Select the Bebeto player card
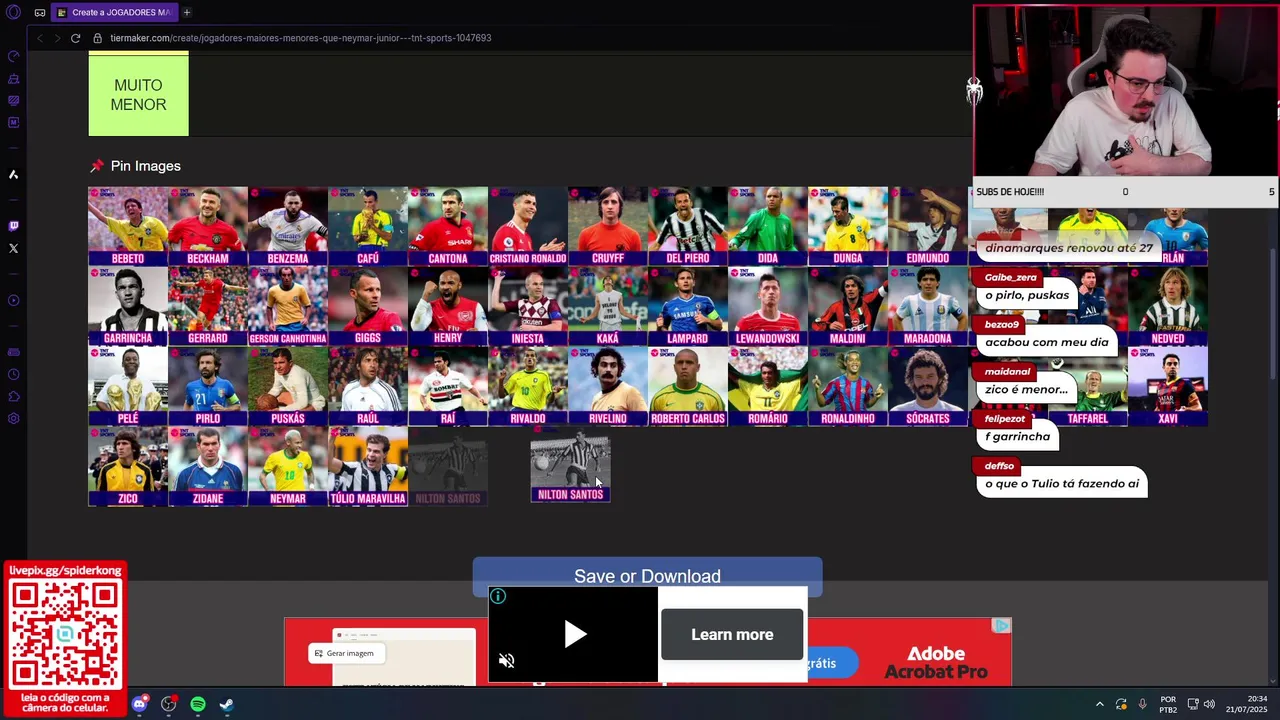The width and height of the screenshot is (1280, 720). coord(128,226)
